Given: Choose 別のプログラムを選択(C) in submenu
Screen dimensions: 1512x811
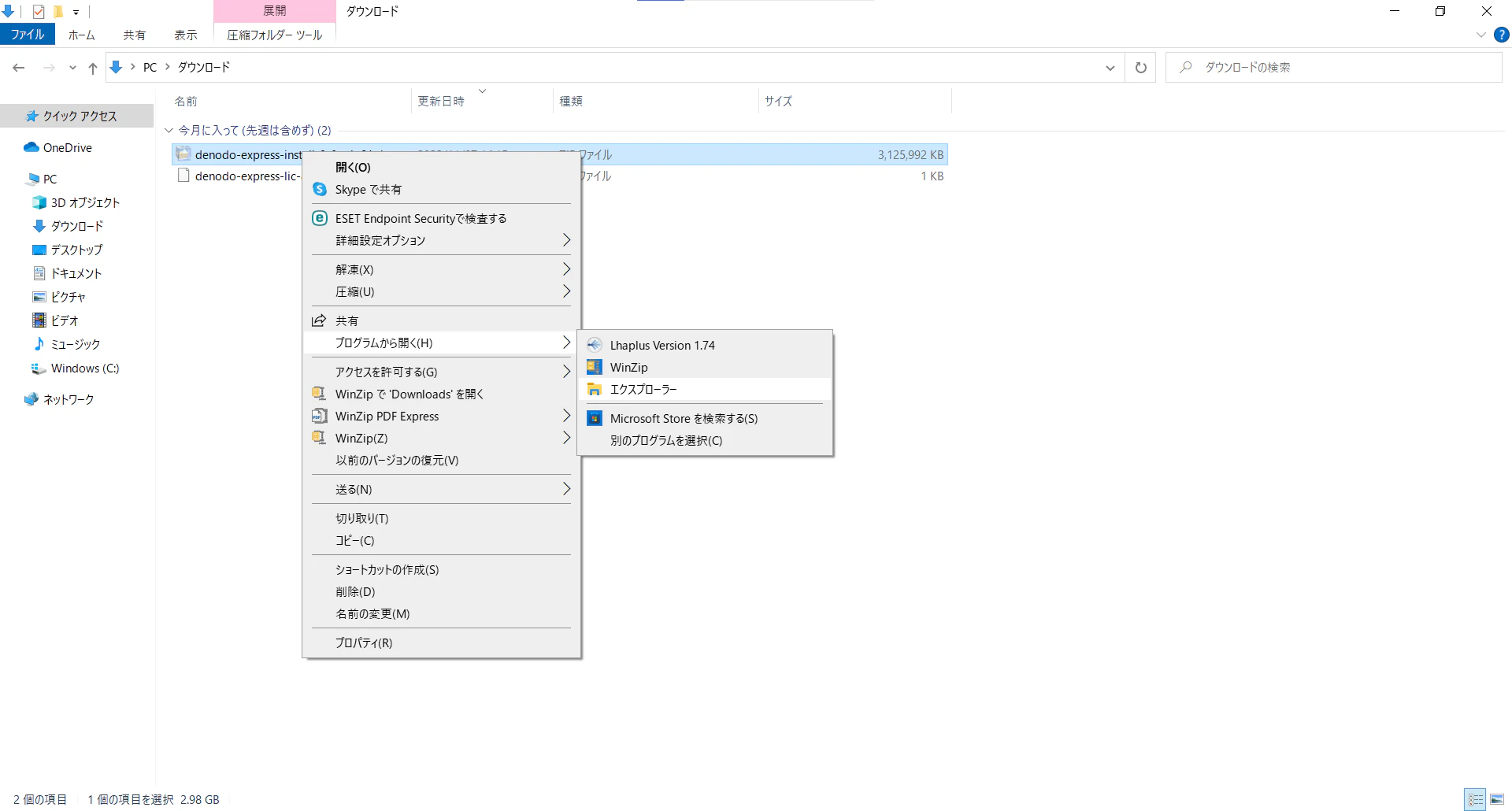Looking at the screenshot, I should (x=705, y=440).
